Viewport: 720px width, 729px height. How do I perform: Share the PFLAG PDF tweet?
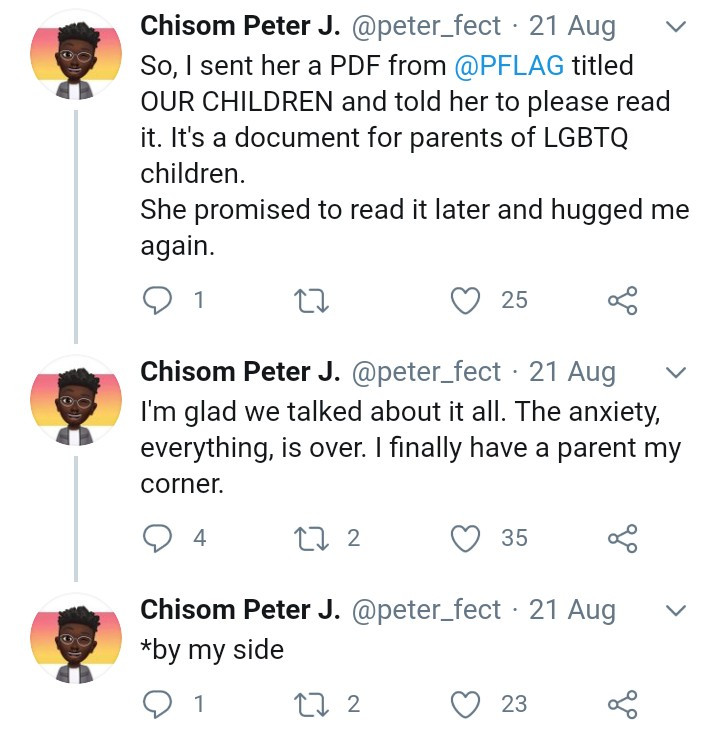[x=622, y=300]
